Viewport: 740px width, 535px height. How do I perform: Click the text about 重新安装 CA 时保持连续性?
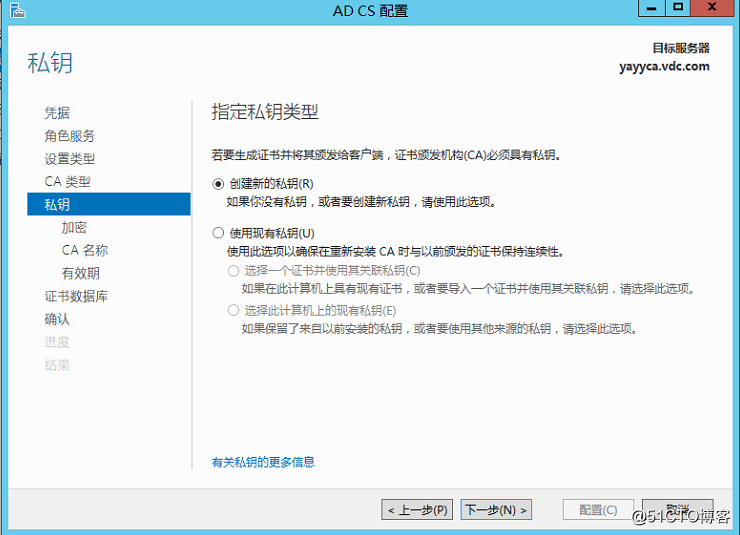point(395,251)
